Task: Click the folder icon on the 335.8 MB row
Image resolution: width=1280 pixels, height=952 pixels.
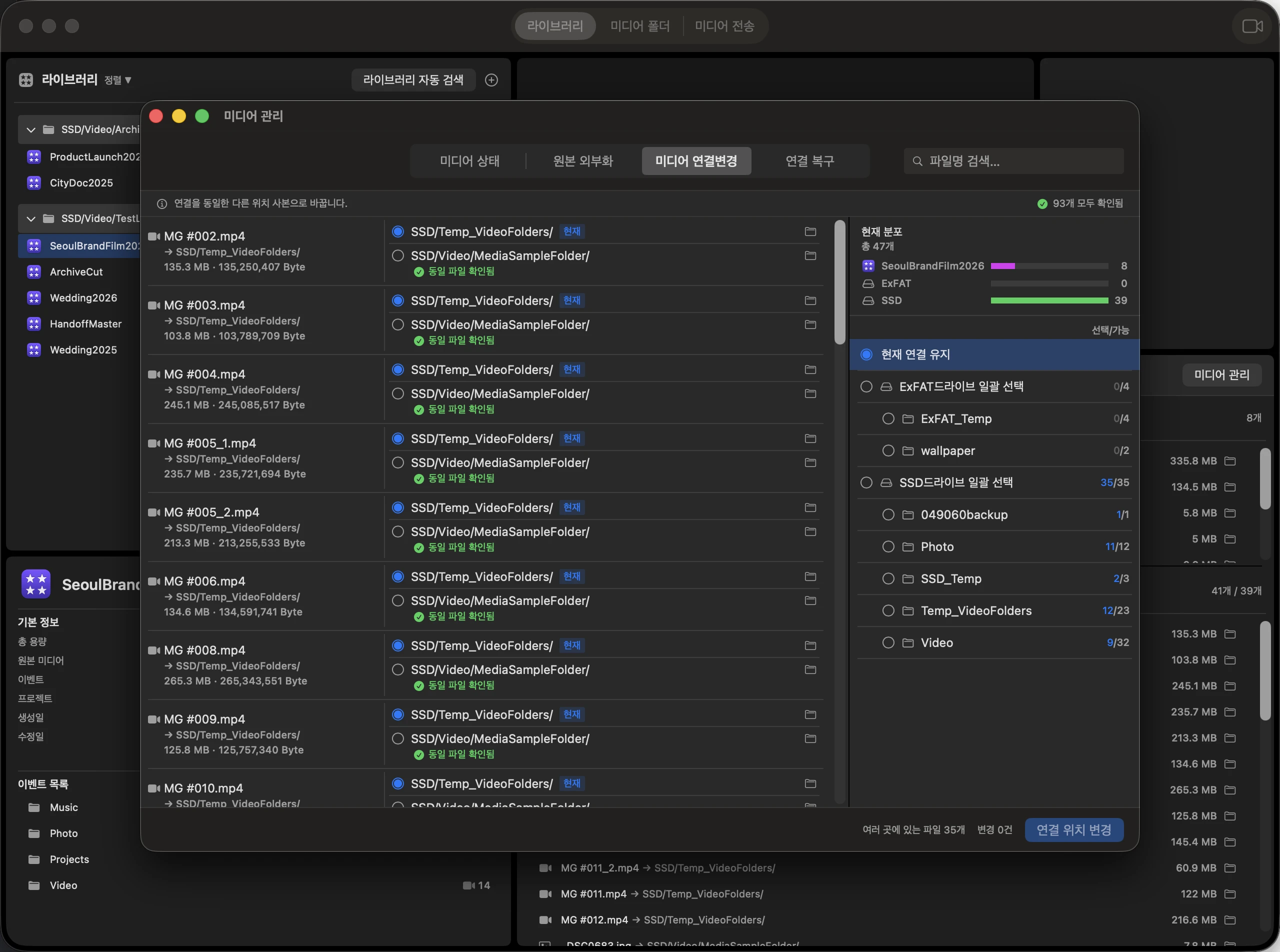Action: pos(1230,461)
